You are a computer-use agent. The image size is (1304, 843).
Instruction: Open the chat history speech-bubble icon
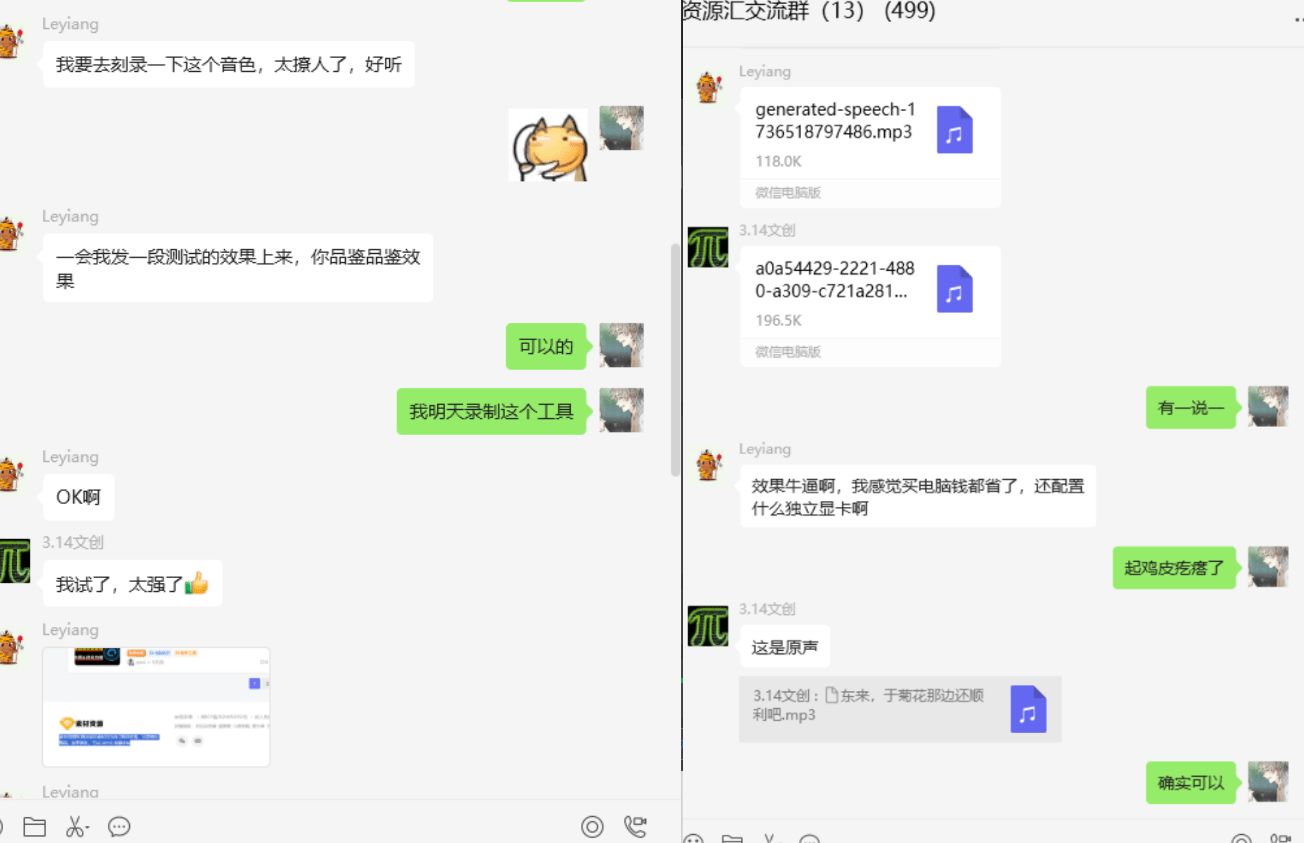(x=119, y=827)
